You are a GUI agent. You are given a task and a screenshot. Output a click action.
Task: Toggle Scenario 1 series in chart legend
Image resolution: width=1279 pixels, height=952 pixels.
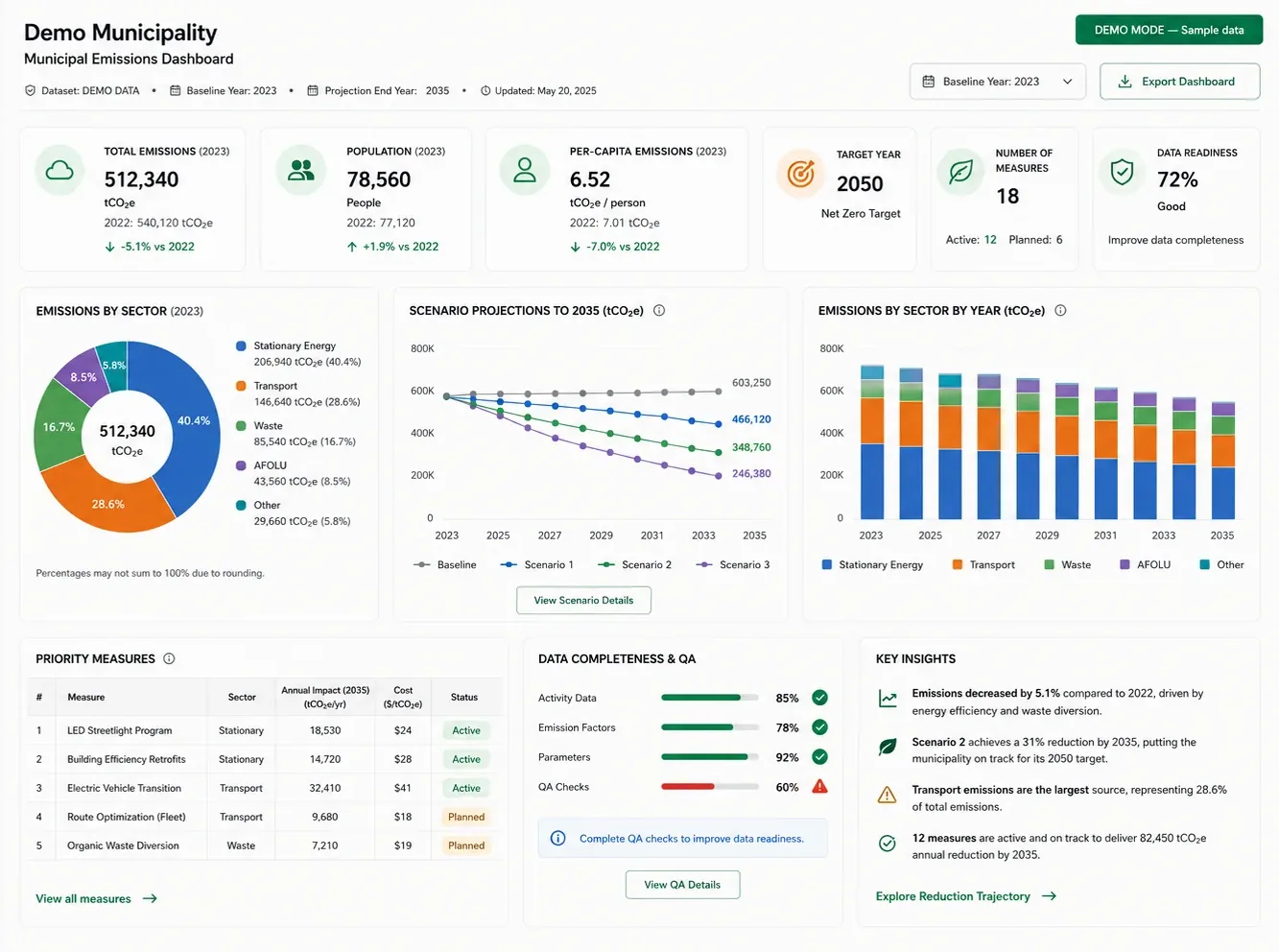click(x=537, y=564)
